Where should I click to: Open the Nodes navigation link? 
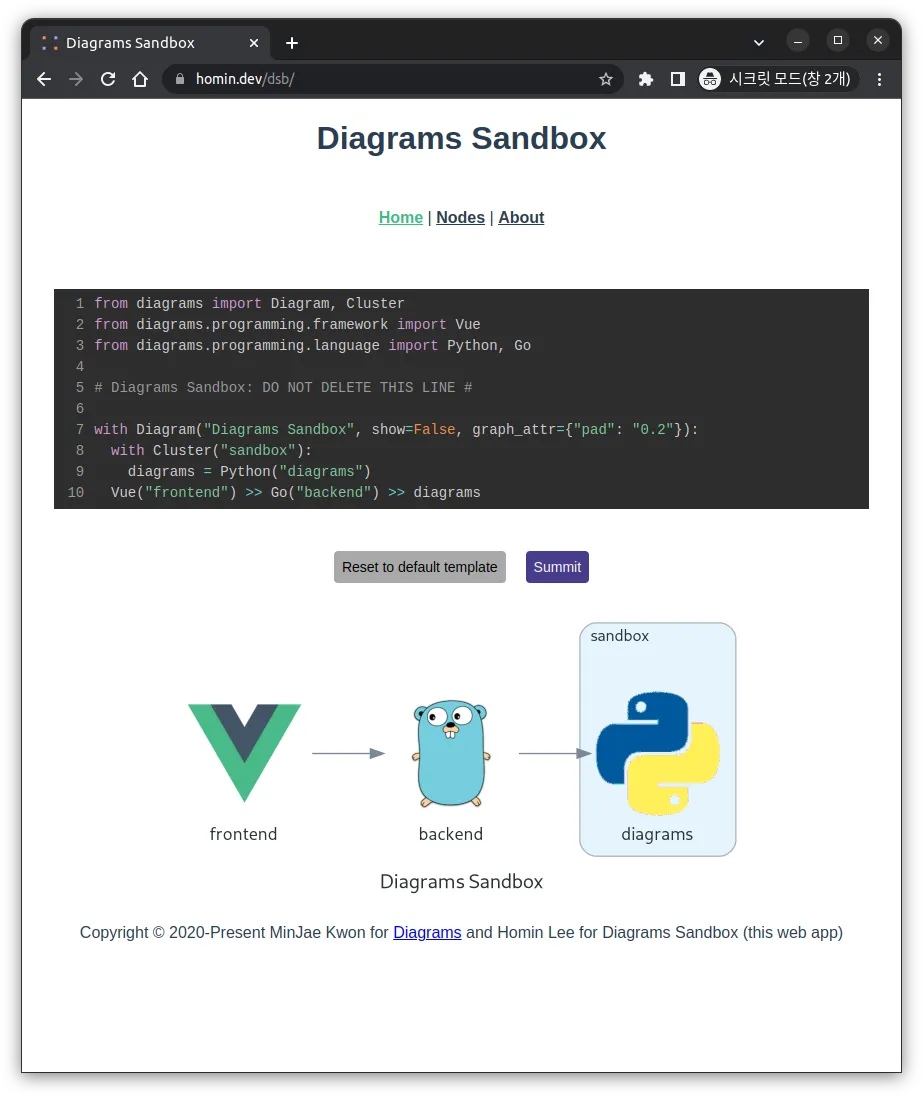pos(460,218)
